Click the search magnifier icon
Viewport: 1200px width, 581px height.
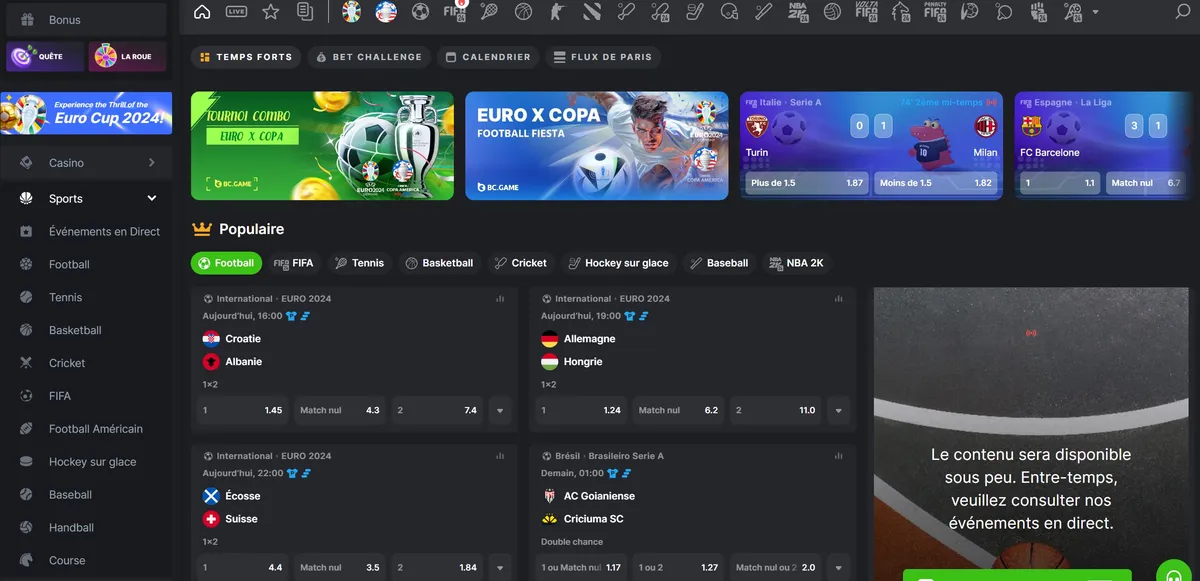click(x=1183, y=12)
